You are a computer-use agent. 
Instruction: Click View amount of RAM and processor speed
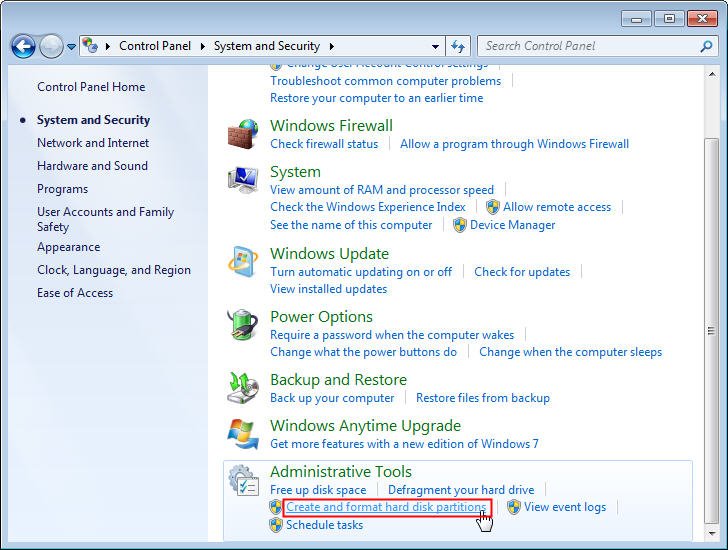[x=382, y=190]
